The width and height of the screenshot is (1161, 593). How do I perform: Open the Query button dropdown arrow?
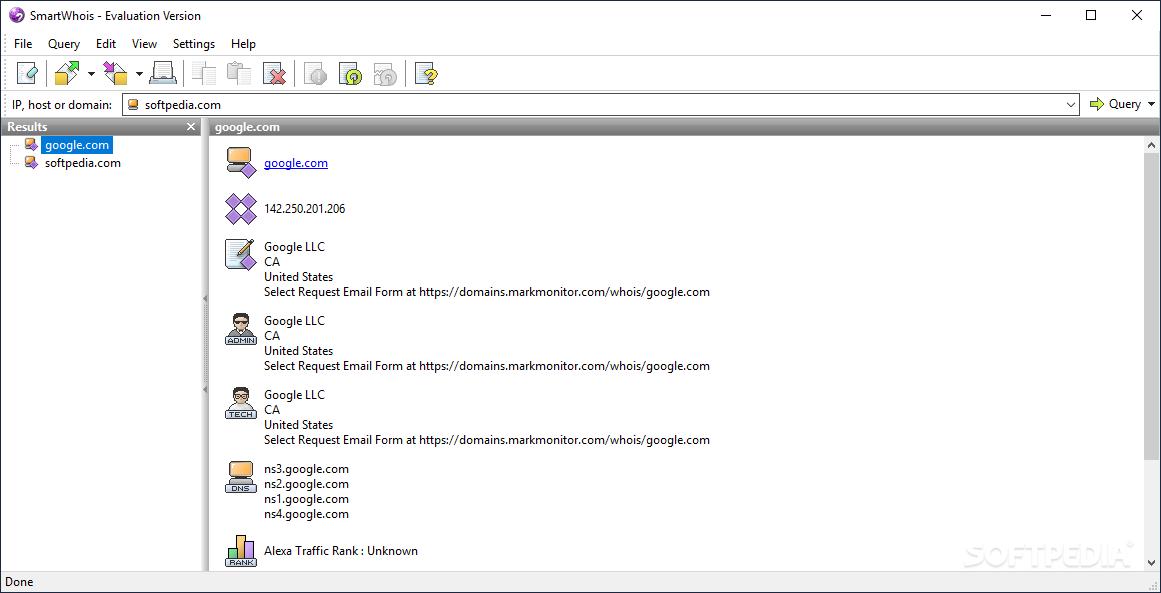point(1151,104)
